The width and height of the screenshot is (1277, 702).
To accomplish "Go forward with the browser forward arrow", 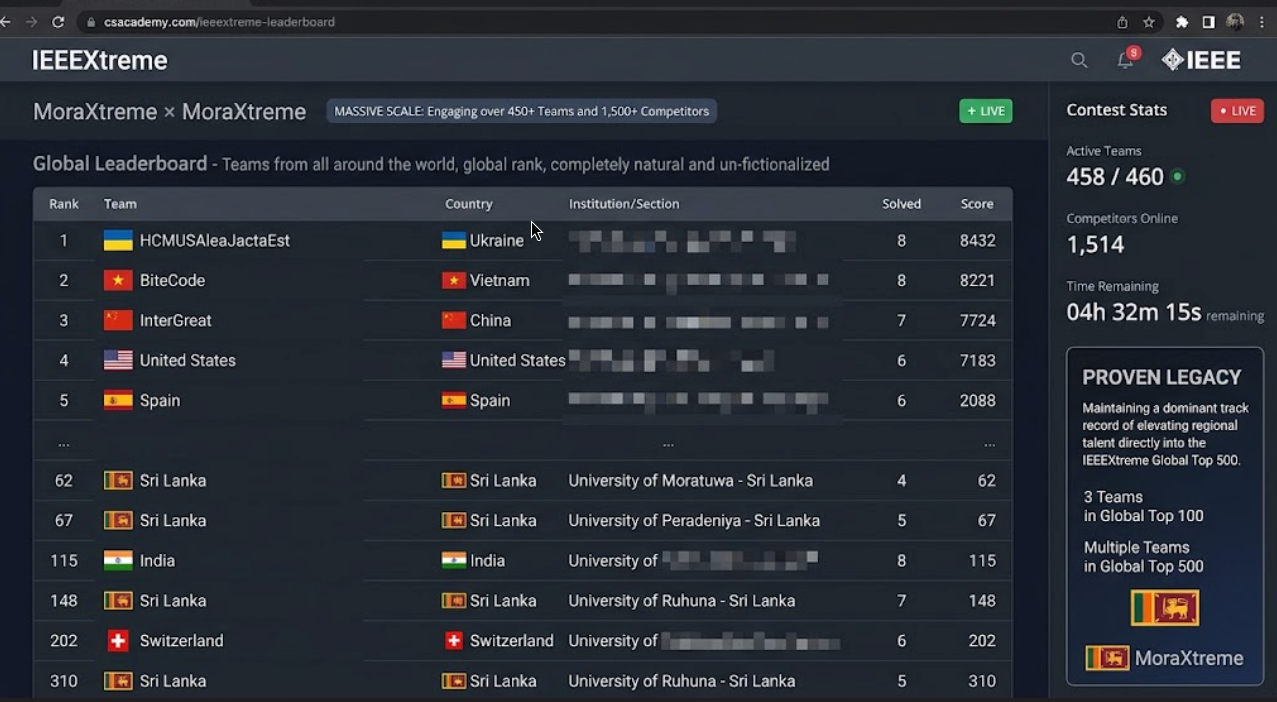I will click(31, 22).
